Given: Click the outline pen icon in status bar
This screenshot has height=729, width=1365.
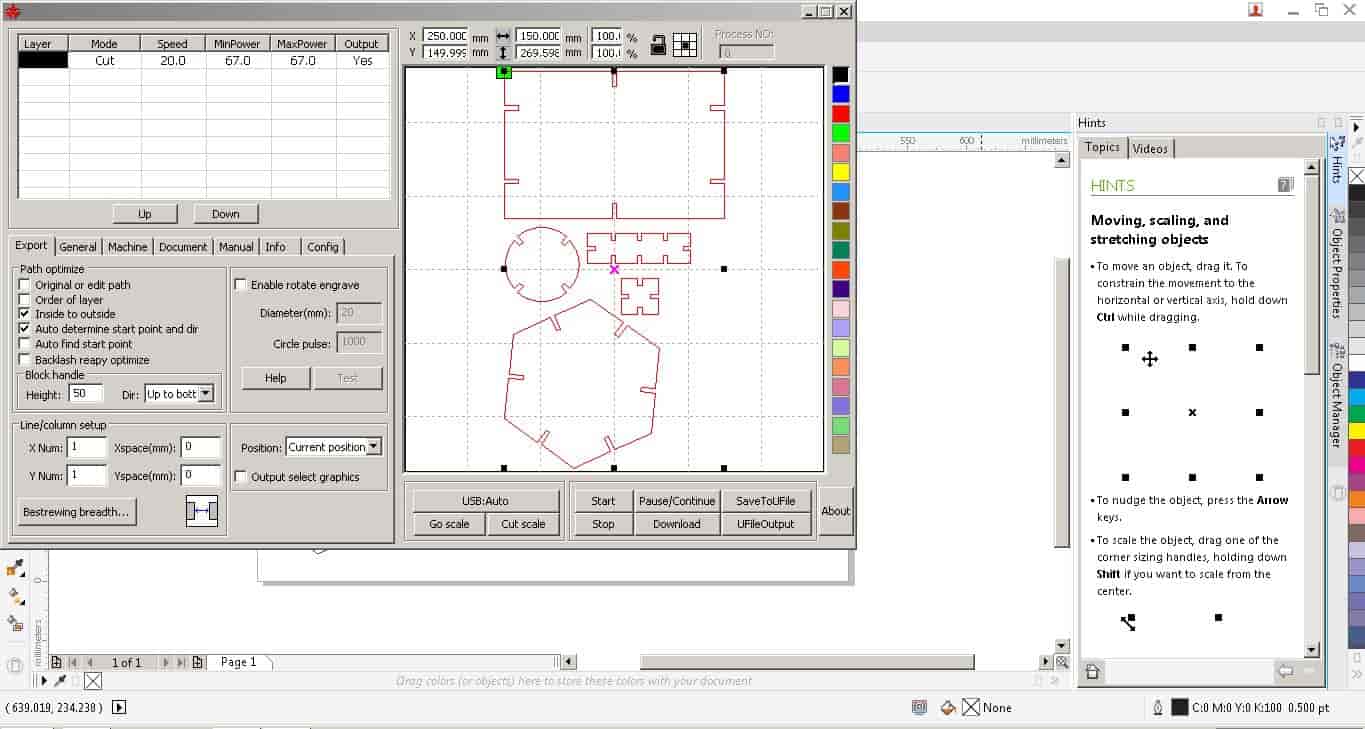Looking at the screenshot, I should tap(1158, 707).
